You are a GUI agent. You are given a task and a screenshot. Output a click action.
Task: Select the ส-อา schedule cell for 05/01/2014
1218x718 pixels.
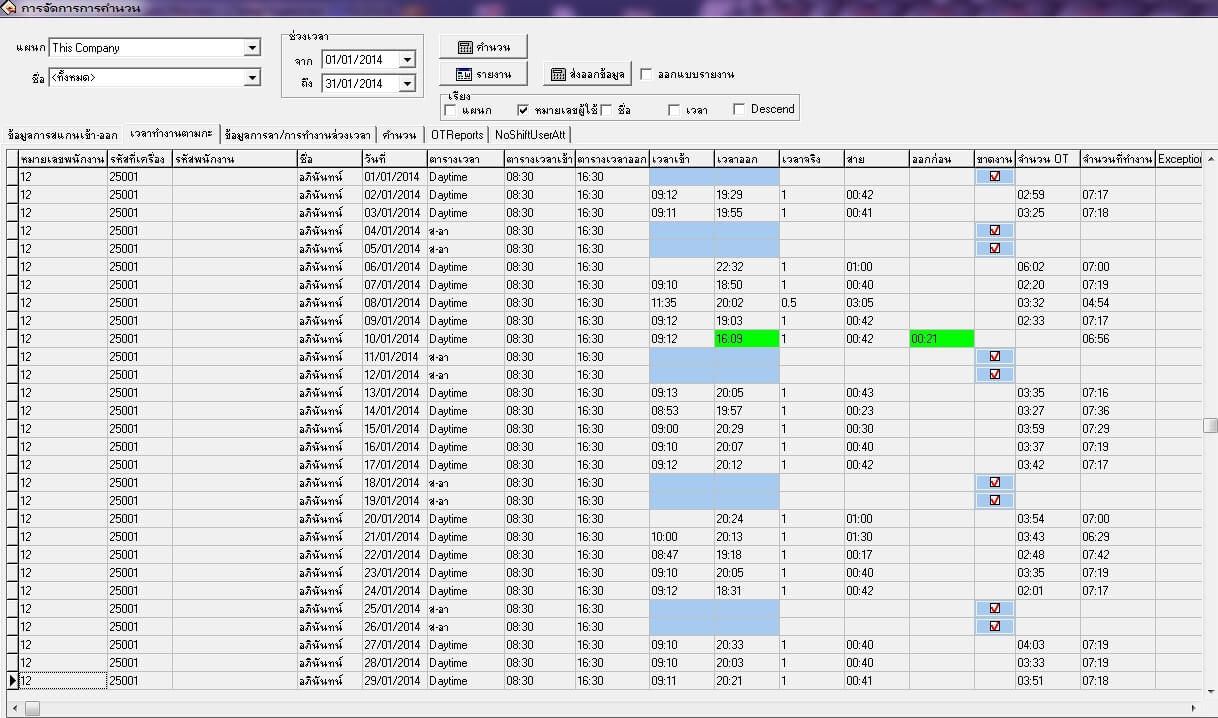466,249
